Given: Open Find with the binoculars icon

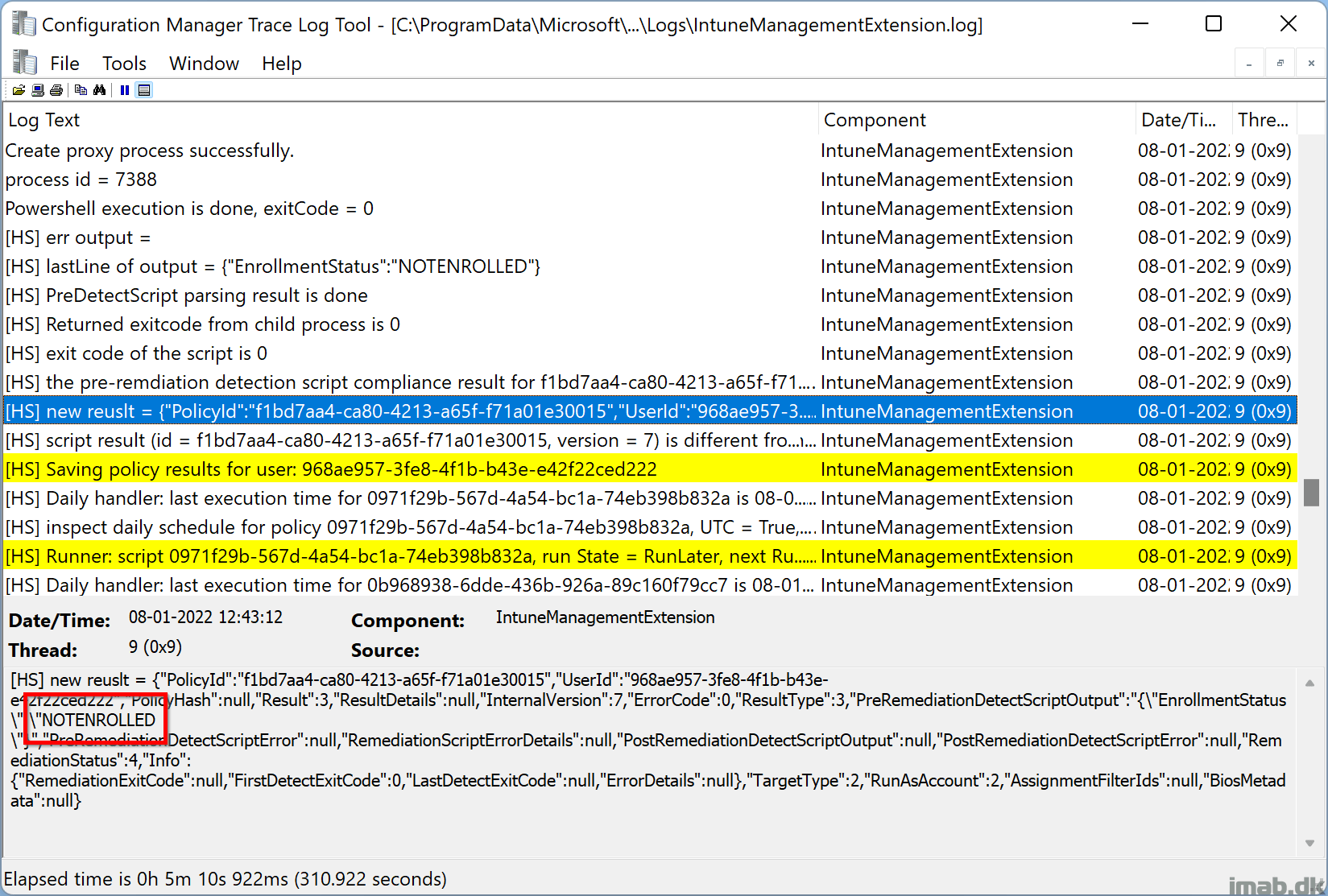Looking at the screenshot, I should point(99,90).
